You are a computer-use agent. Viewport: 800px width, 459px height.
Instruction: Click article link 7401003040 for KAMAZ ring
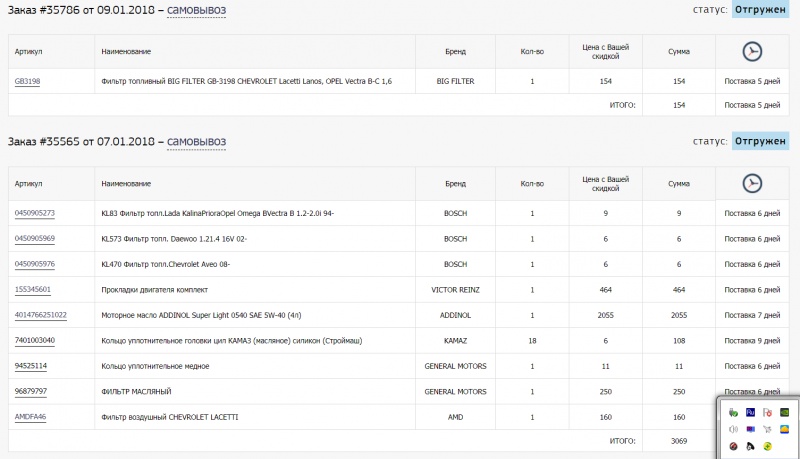coord(35,340)
